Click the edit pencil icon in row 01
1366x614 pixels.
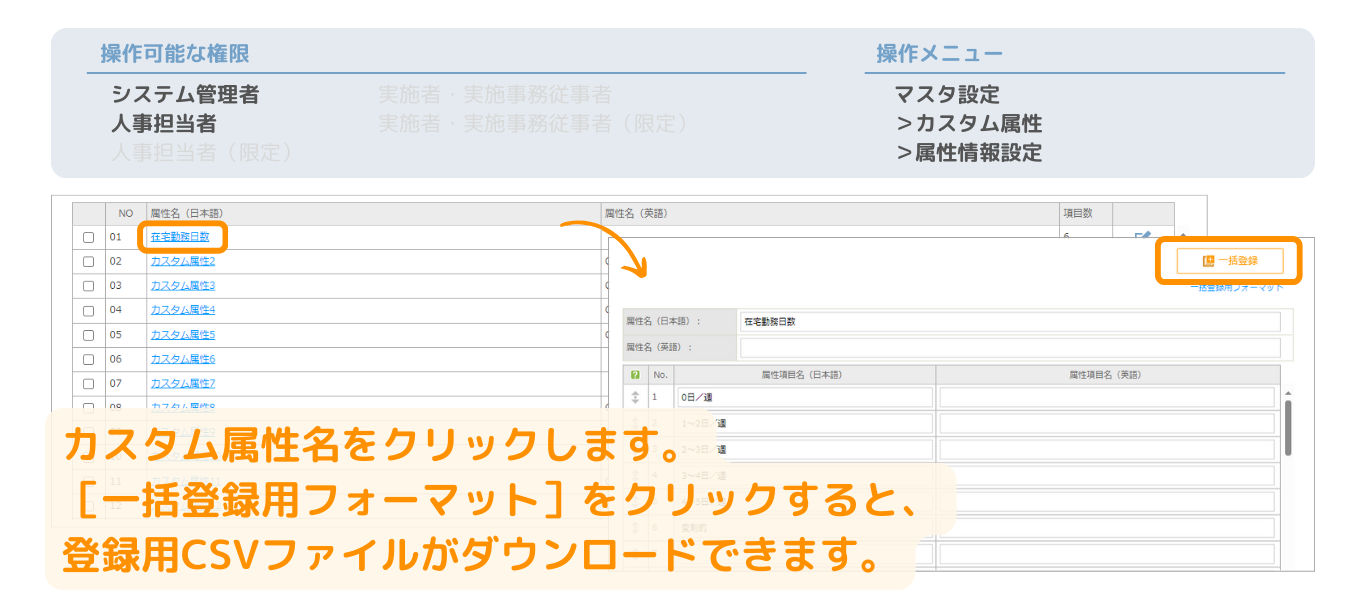click(1141, 236)
